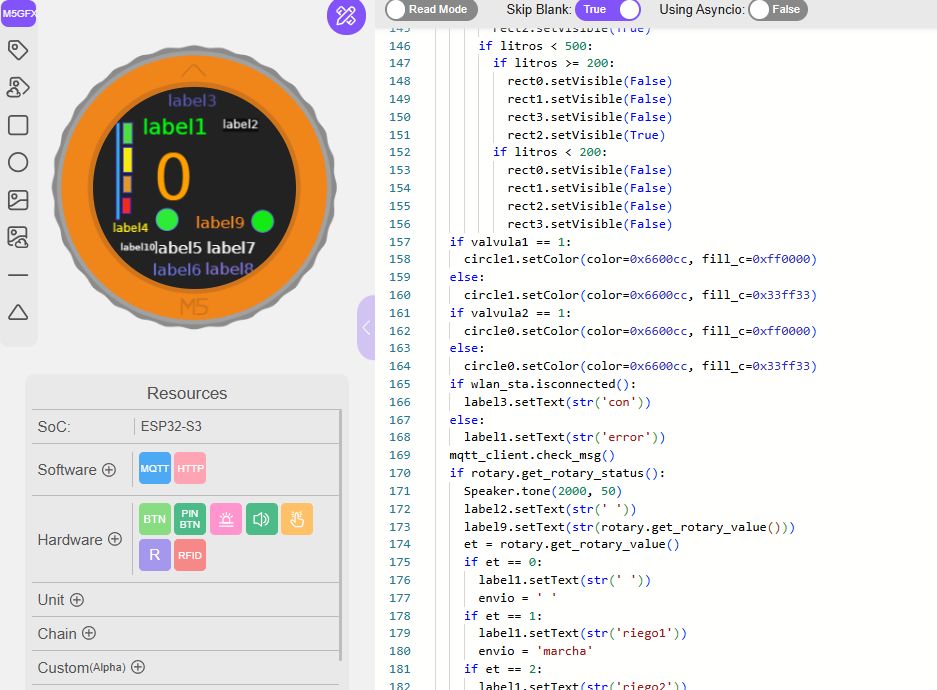Add a Custom Alpha module with plus icon

(x=138, y=667)
